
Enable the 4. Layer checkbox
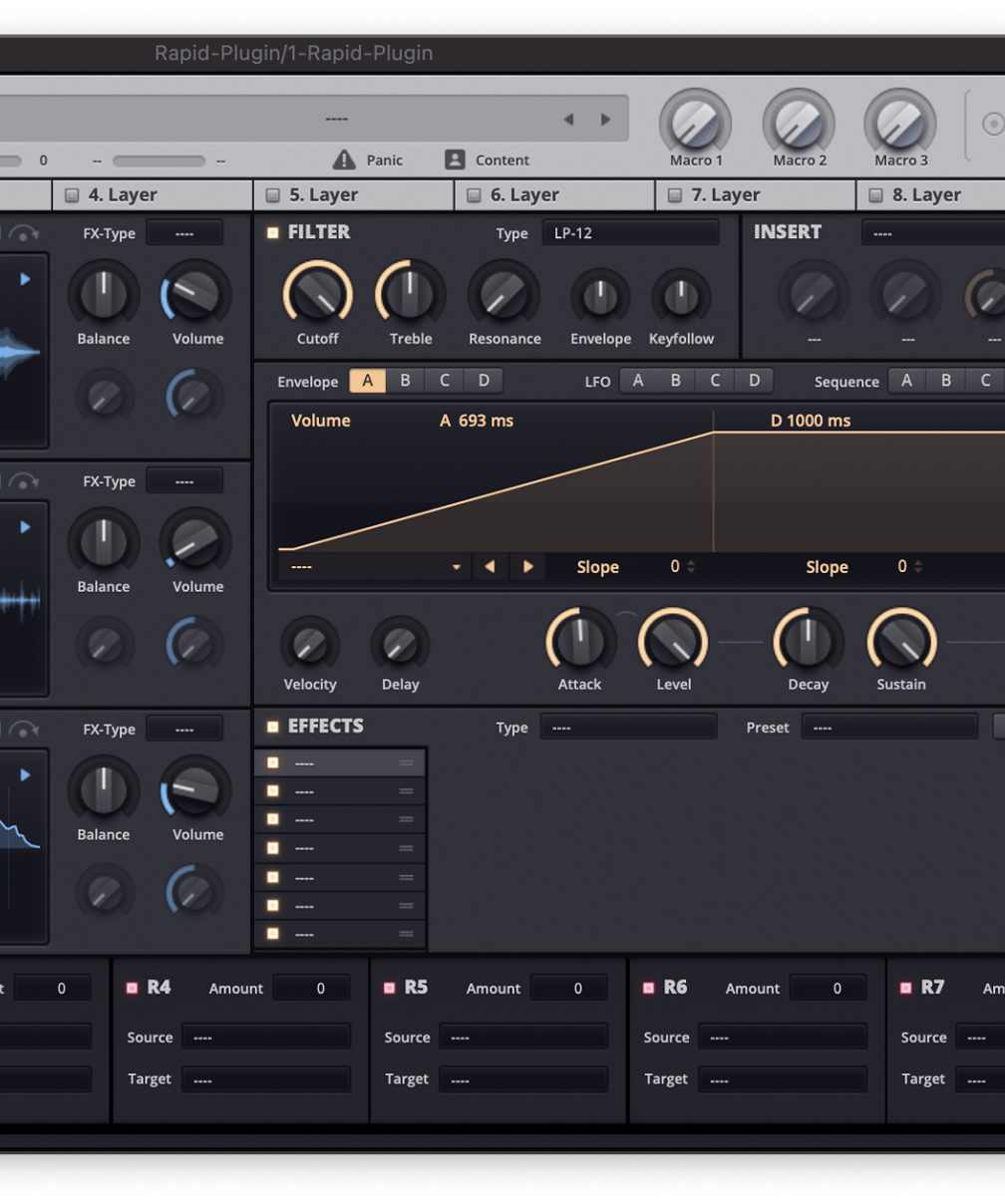pyautogui.click(x=72, y=195)
